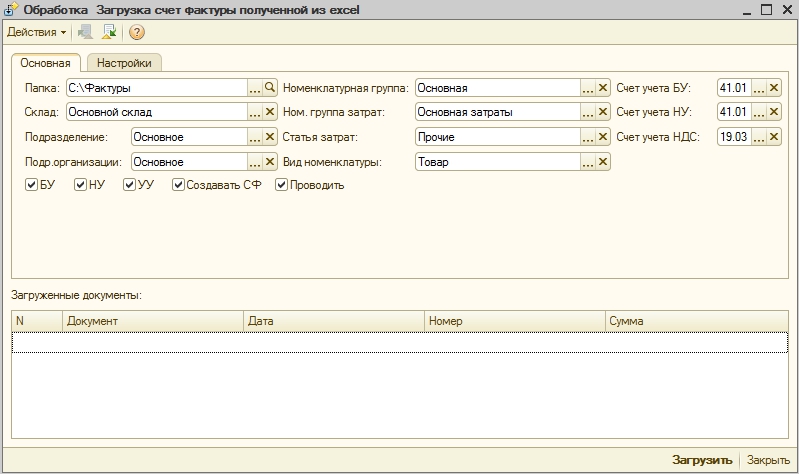Image resolution: width=799 pixels, height=474 pixels.
Task: Click the Закрыть button
Action: [x=768, y=461]
